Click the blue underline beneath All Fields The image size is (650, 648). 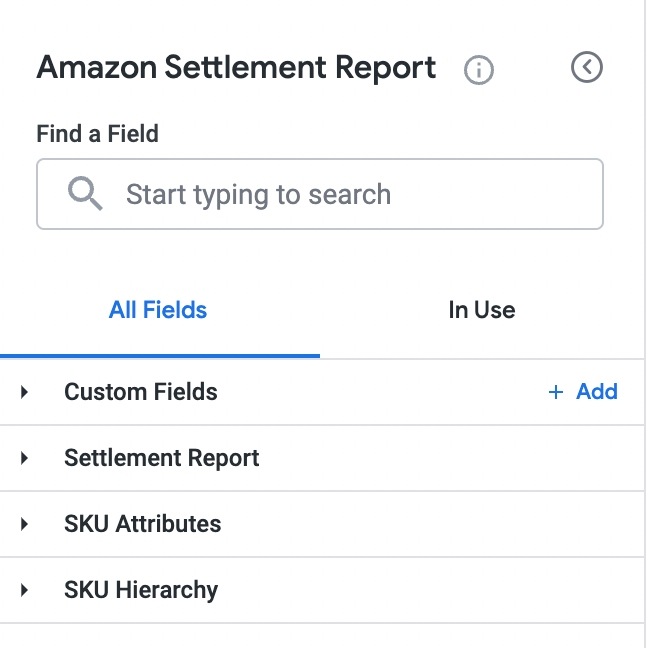(x=160, y=355)
